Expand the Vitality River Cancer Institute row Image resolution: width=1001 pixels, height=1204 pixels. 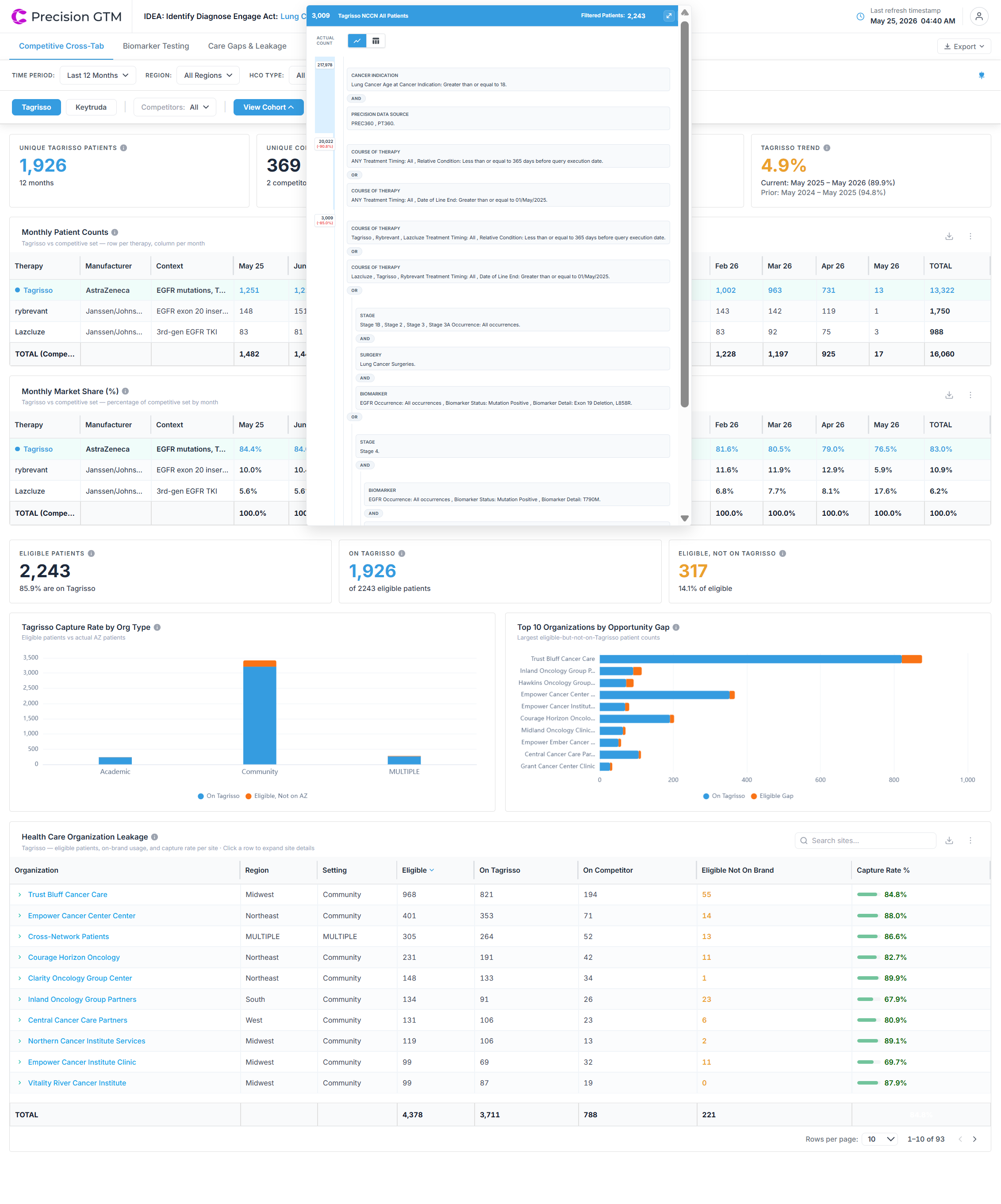(x=19, y=1083)
